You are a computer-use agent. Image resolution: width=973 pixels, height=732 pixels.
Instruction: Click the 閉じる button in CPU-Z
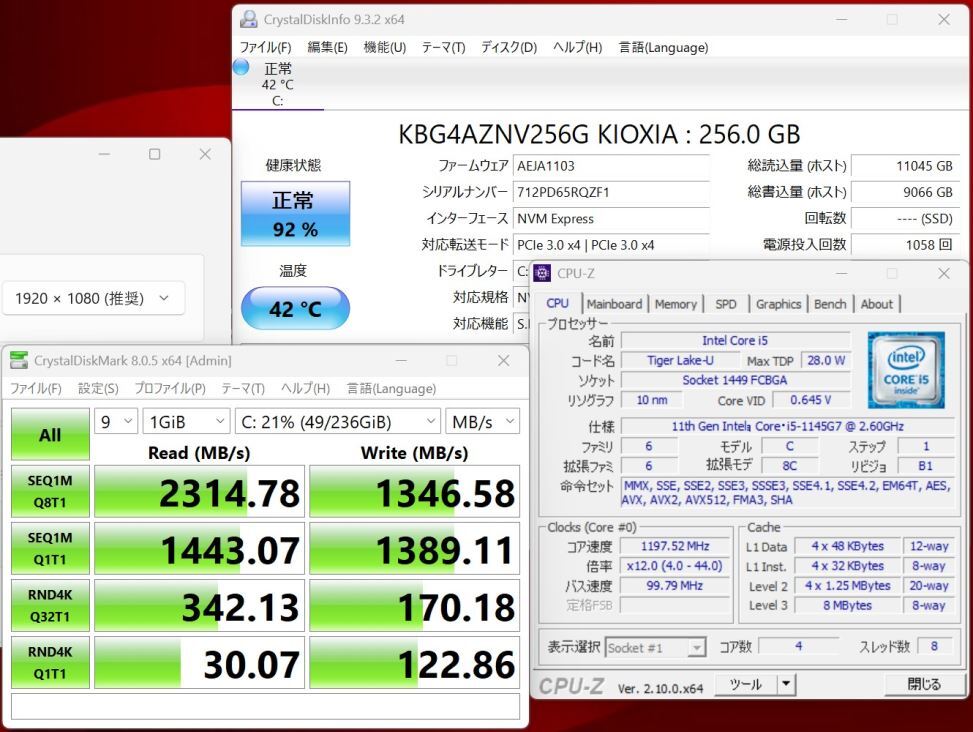click(924, 684)
